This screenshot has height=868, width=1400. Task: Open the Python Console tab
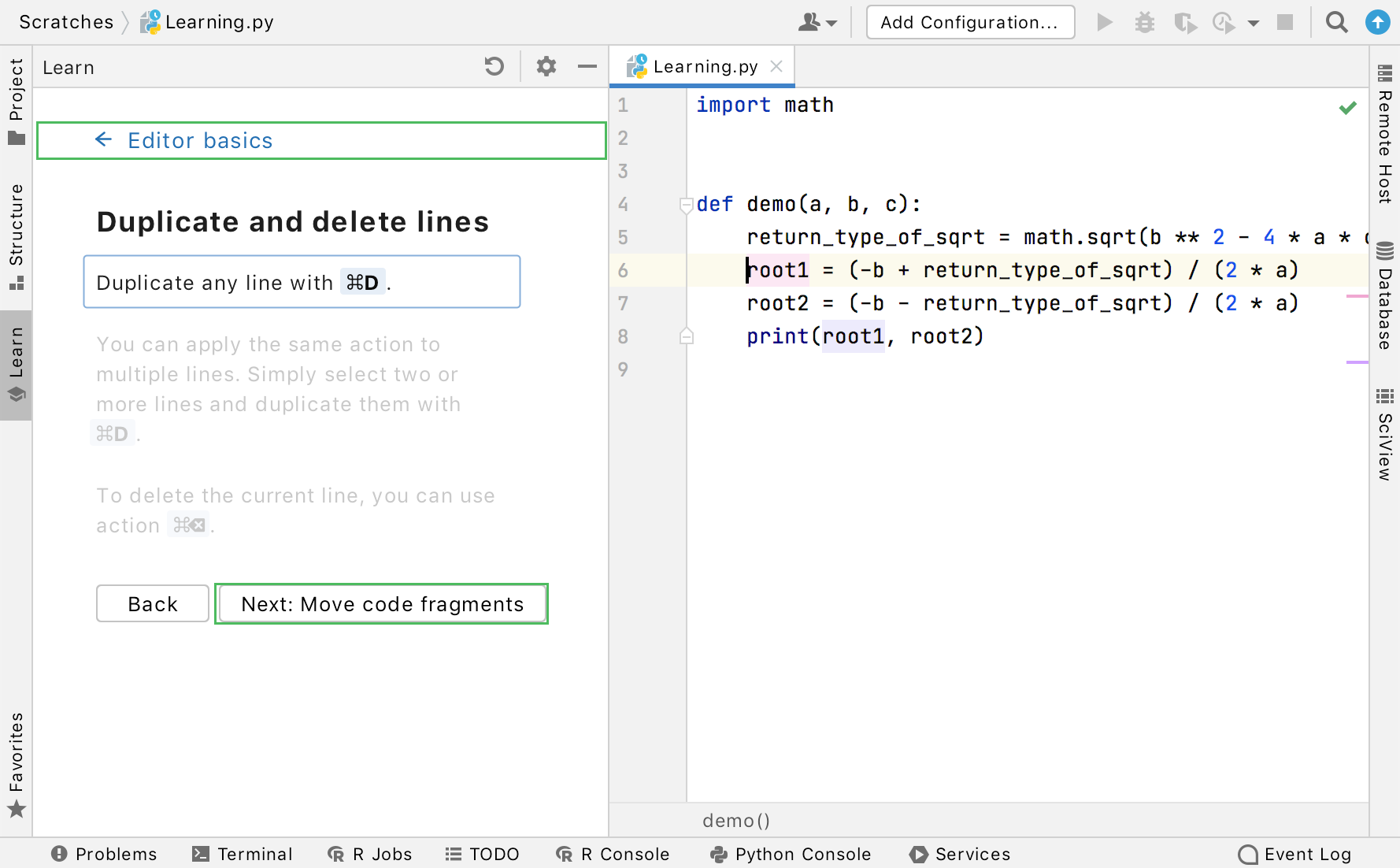click(791, 854)
